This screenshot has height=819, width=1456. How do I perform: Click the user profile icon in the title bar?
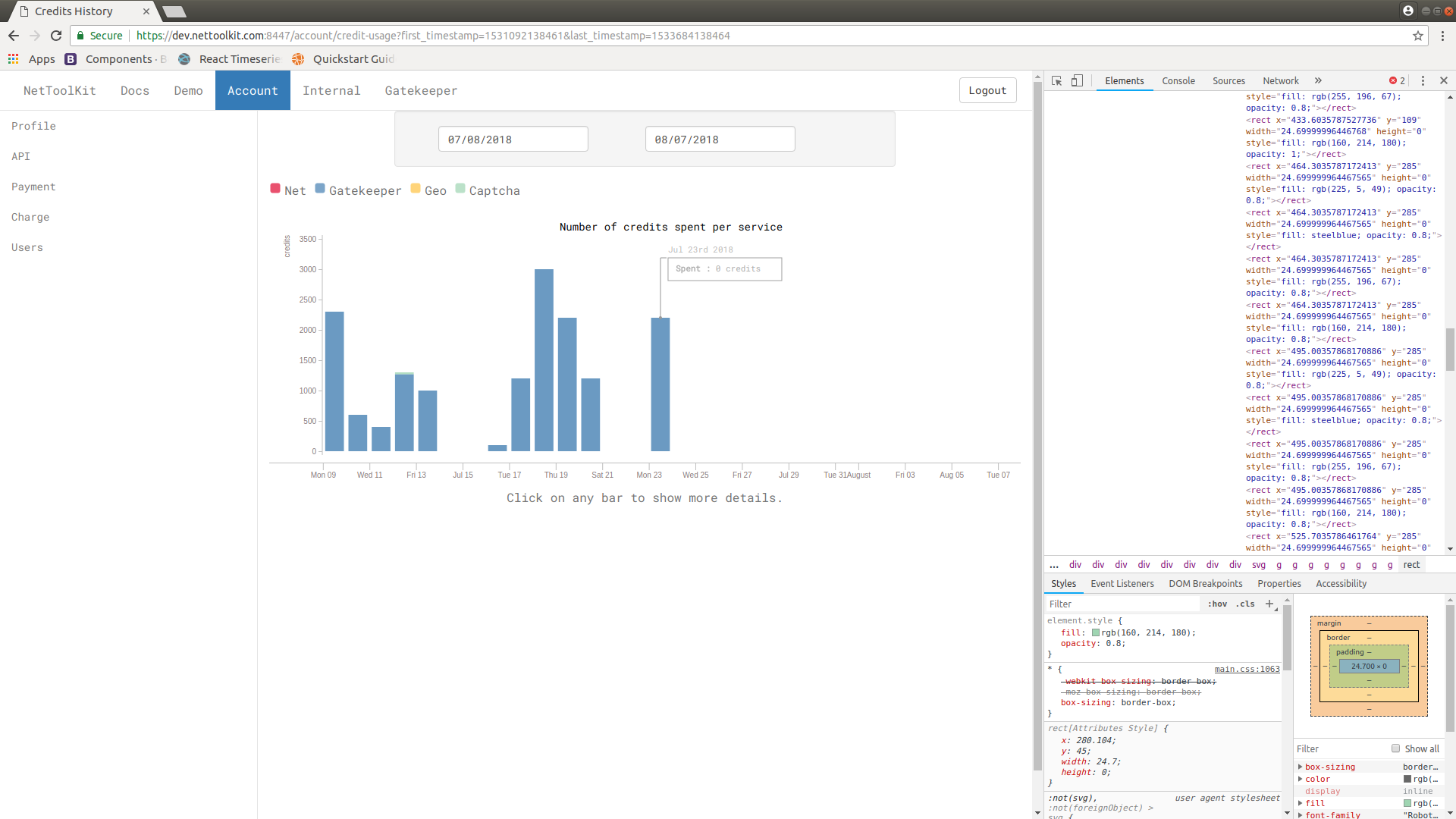pyautogui.click(x=1408, y=10)
